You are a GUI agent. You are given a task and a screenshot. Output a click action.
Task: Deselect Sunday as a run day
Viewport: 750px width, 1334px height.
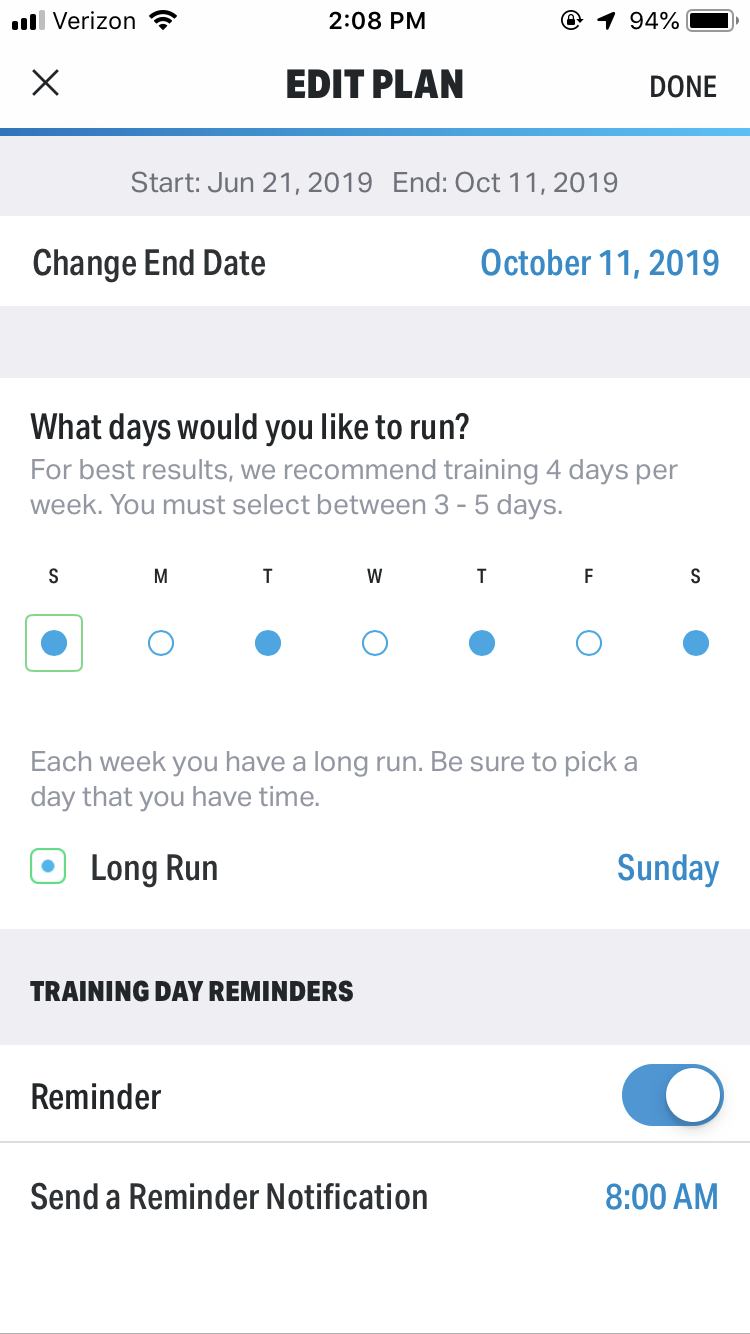[x=54, y=643]
